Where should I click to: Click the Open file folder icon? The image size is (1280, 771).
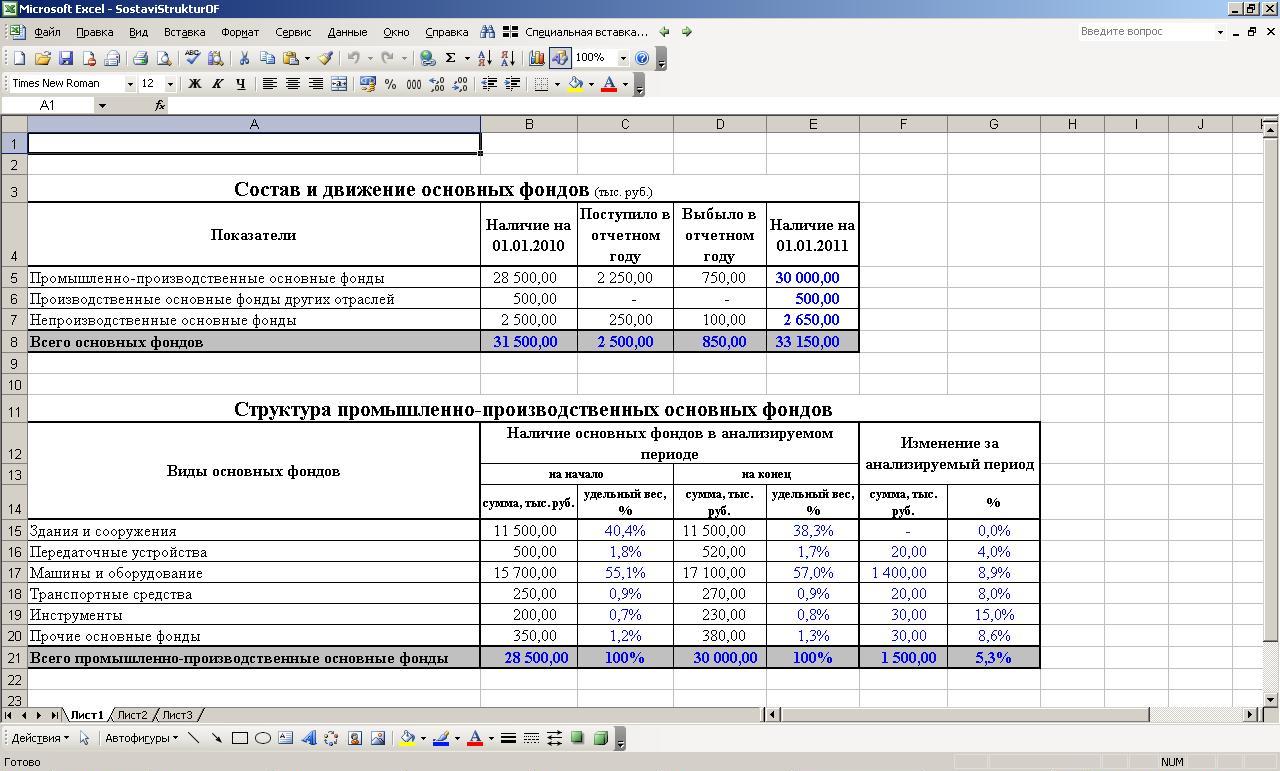click(x=43, y=59)
